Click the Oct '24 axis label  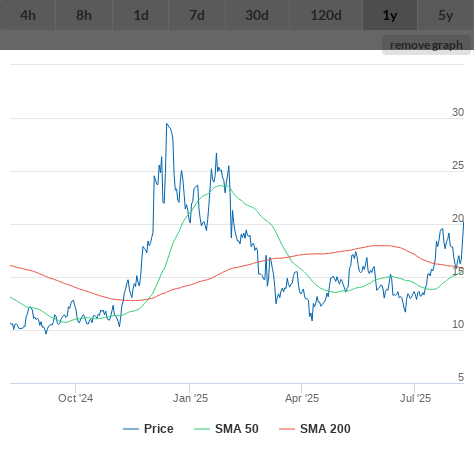pyautogui.click(x=75, y=398)
